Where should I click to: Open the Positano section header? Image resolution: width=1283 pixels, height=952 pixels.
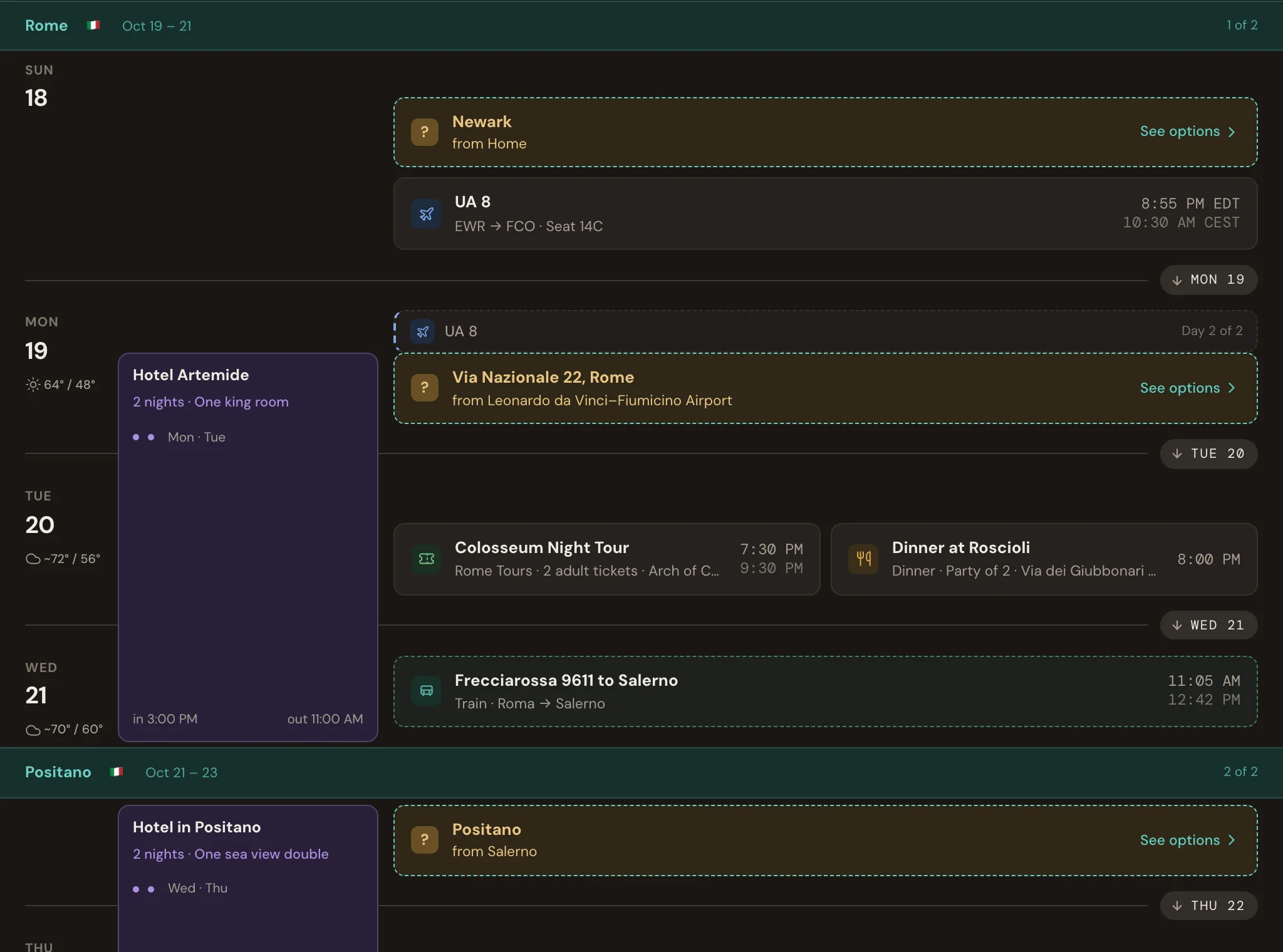click(641, 772)
